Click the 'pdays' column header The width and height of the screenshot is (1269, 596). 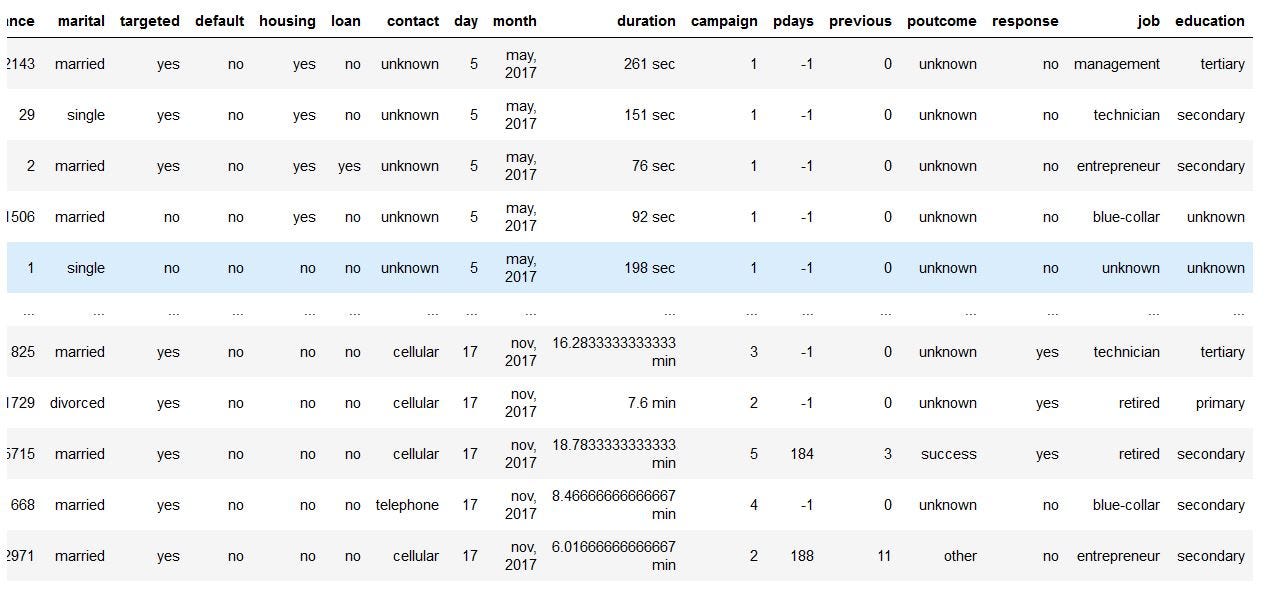coord(793,21)
